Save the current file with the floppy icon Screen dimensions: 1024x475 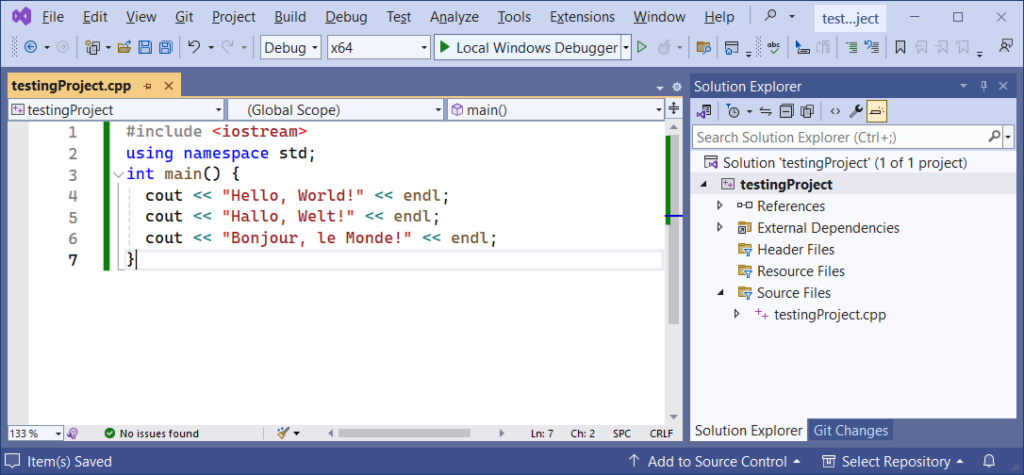click(145, 47)
